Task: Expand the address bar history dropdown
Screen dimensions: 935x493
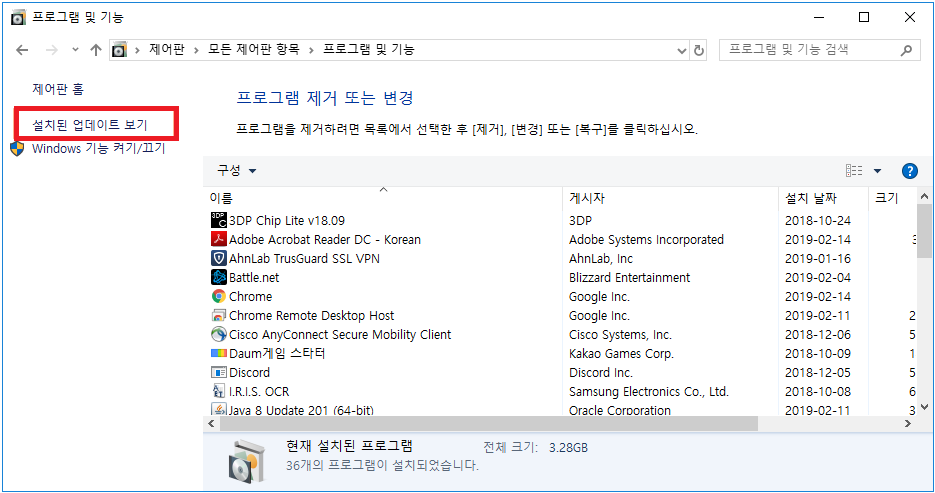Action: point(682,51)
